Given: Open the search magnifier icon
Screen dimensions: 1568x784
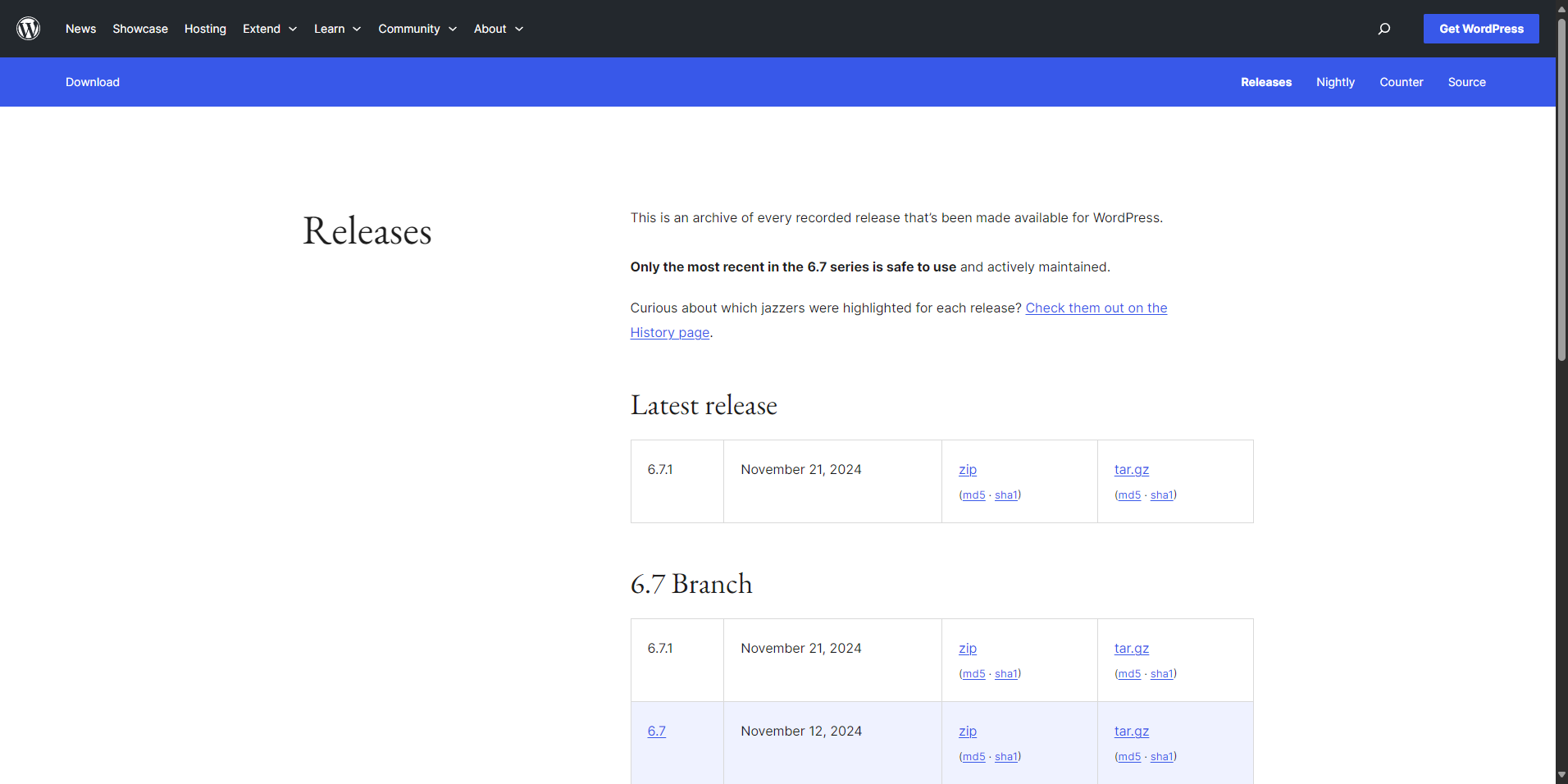Looking at the screenshot, I should click(1384, 29).
